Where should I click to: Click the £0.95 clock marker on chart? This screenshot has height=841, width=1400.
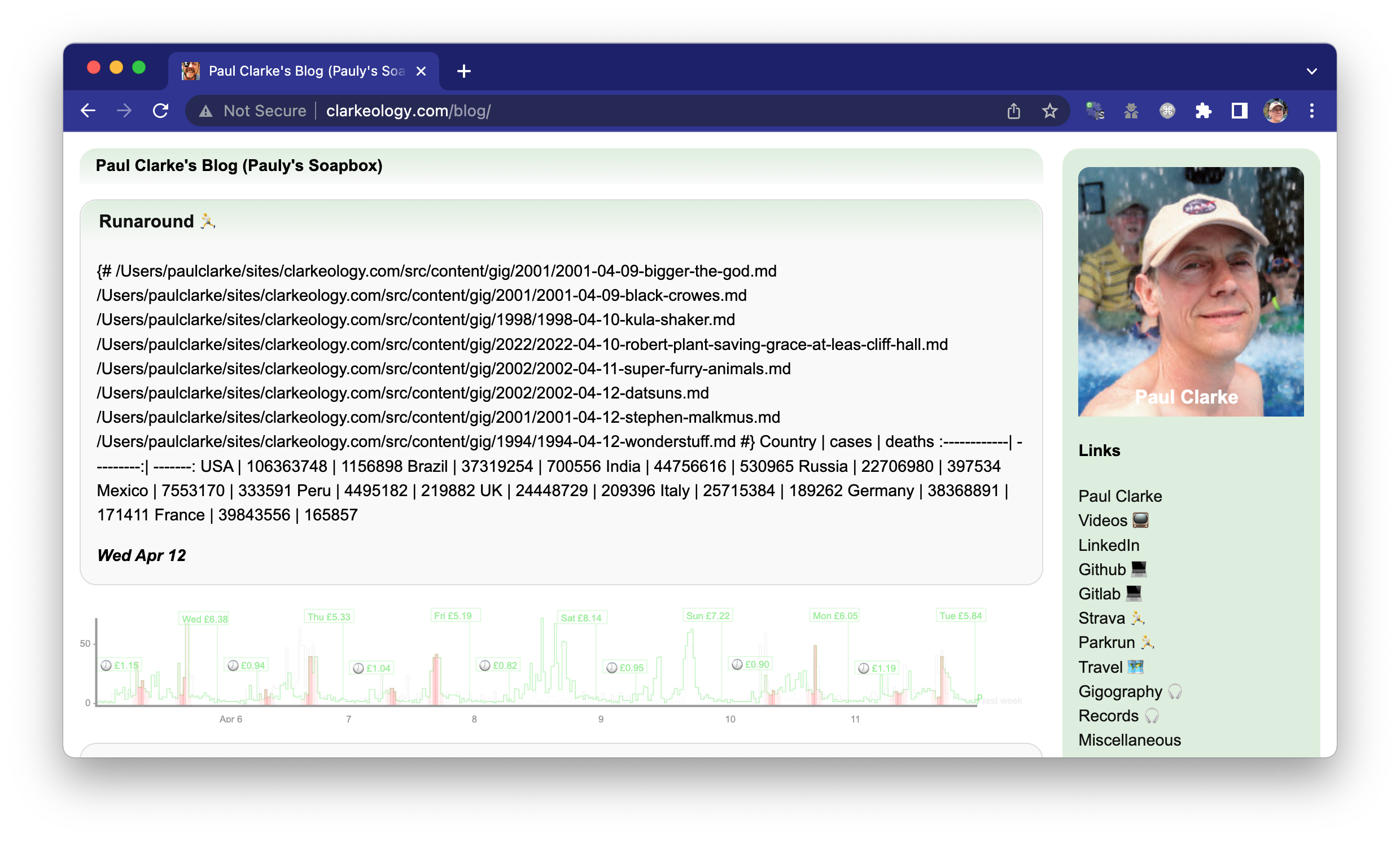point(625,668)
